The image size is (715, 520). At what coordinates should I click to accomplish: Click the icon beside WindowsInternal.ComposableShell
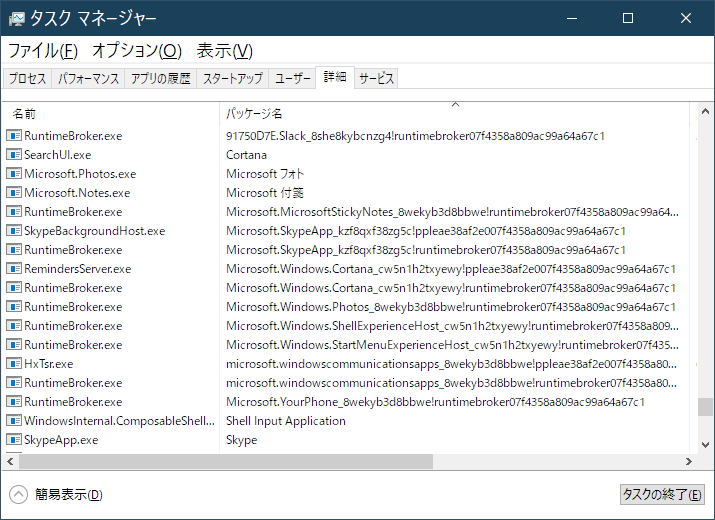coord(14,421)
